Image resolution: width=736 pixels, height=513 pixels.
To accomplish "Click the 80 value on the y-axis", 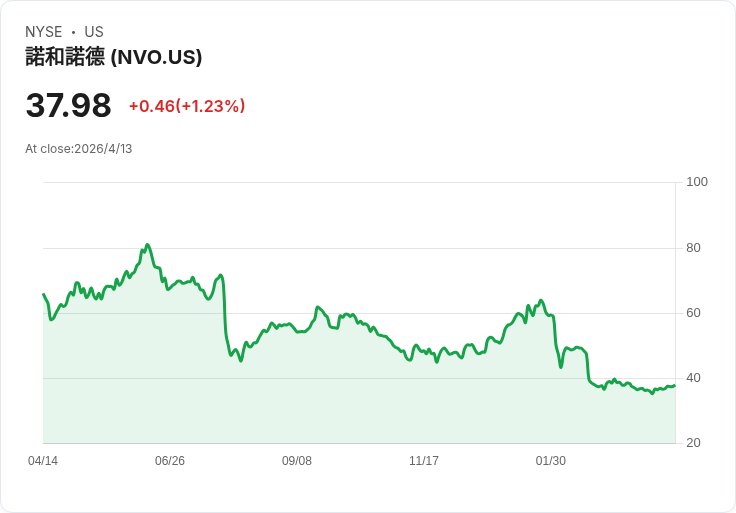I will [694, 248].
